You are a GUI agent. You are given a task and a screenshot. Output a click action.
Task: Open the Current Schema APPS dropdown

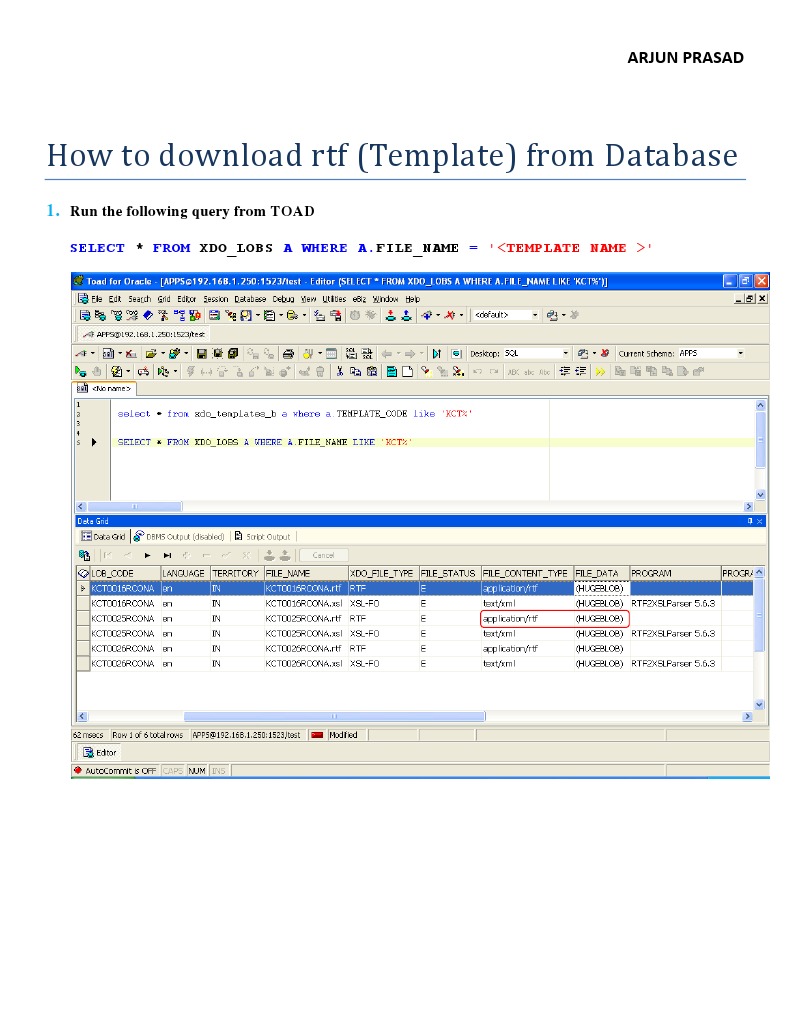click(x=740, y=353)
